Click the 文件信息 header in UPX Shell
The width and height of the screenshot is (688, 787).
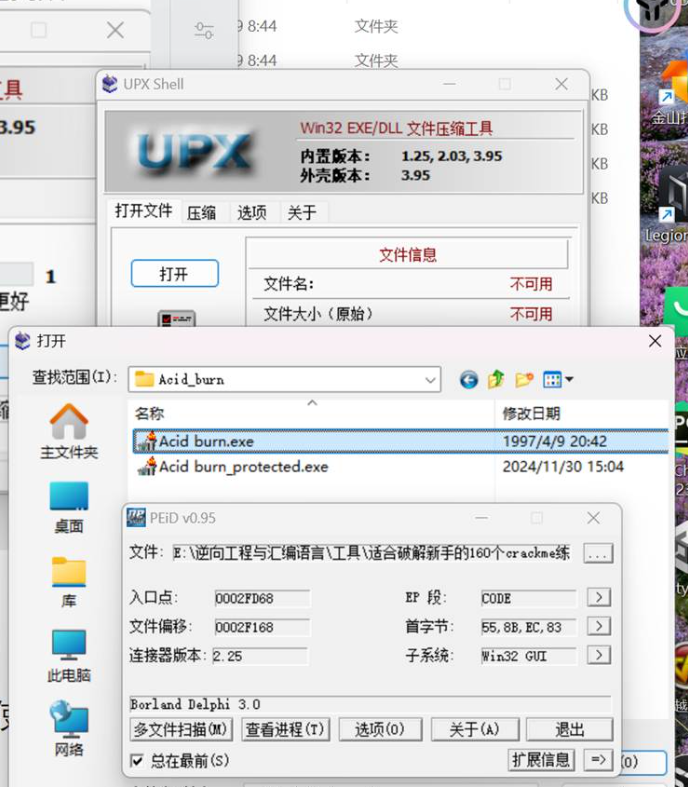pyautogui.click(x=407, y=255)
